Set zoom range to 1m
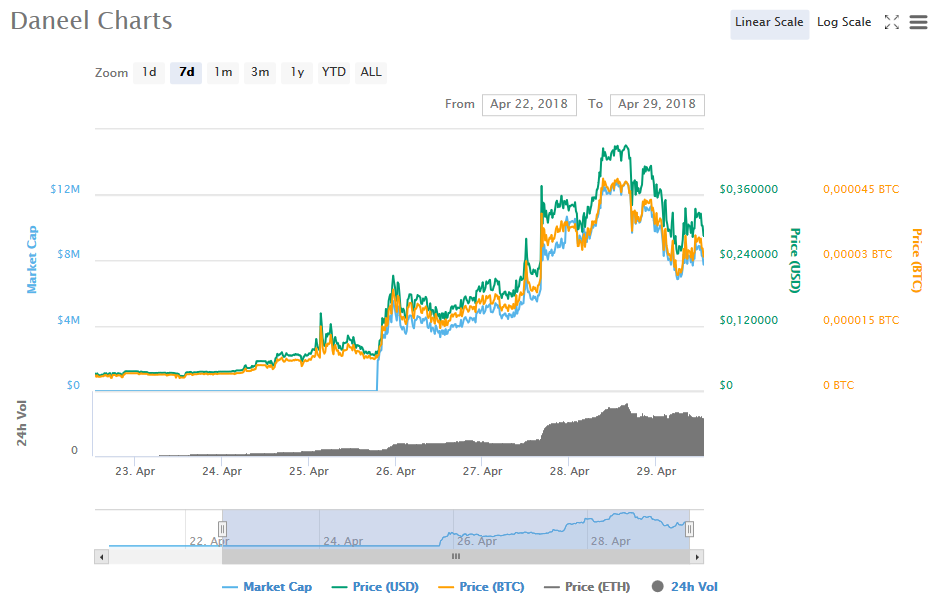 223,72
